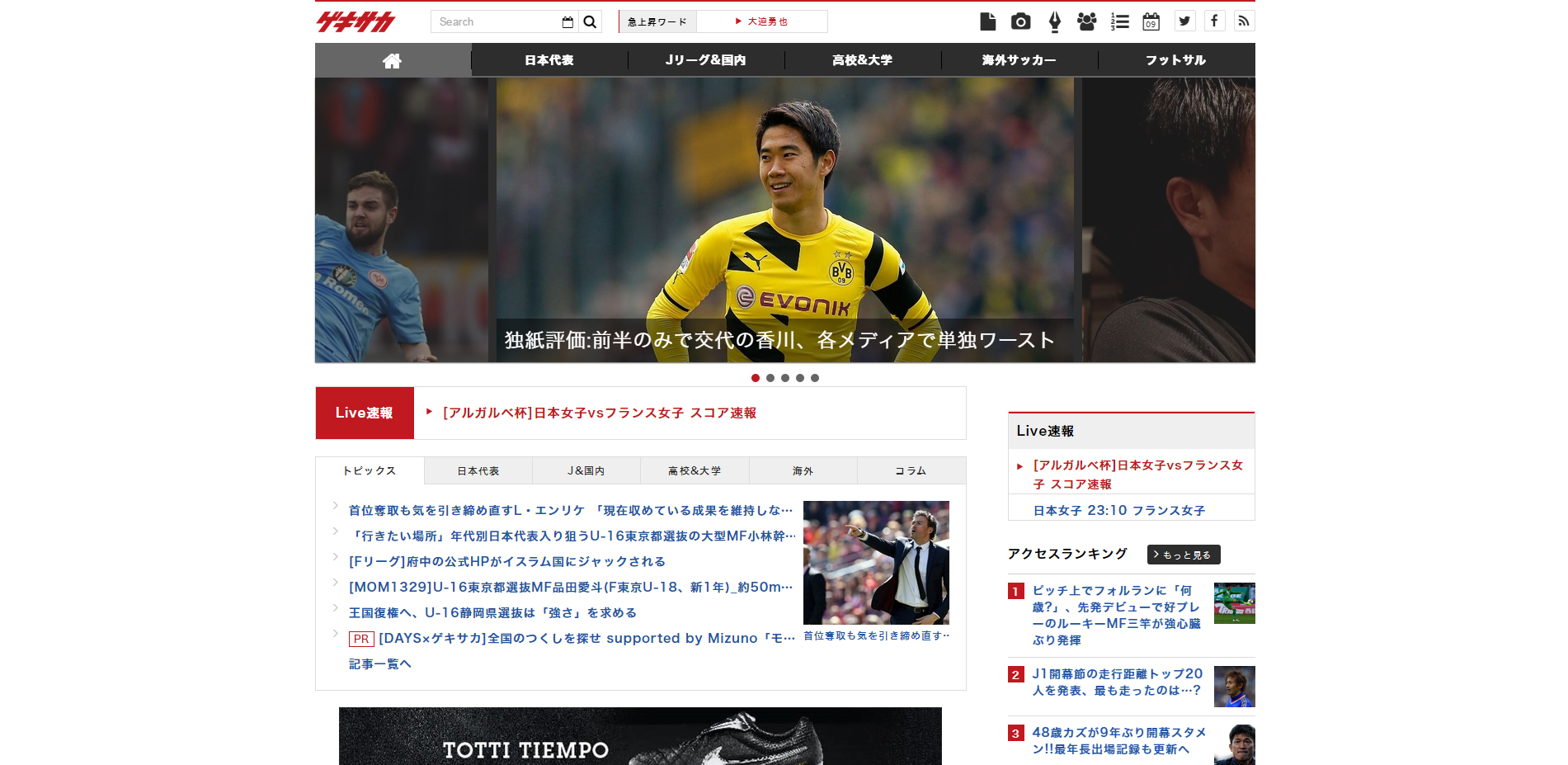Viewport: 1568px width, 765px height.
Task: Click the home icon in navigation bar
Action: pyautogui.click(x=392, y=60)
